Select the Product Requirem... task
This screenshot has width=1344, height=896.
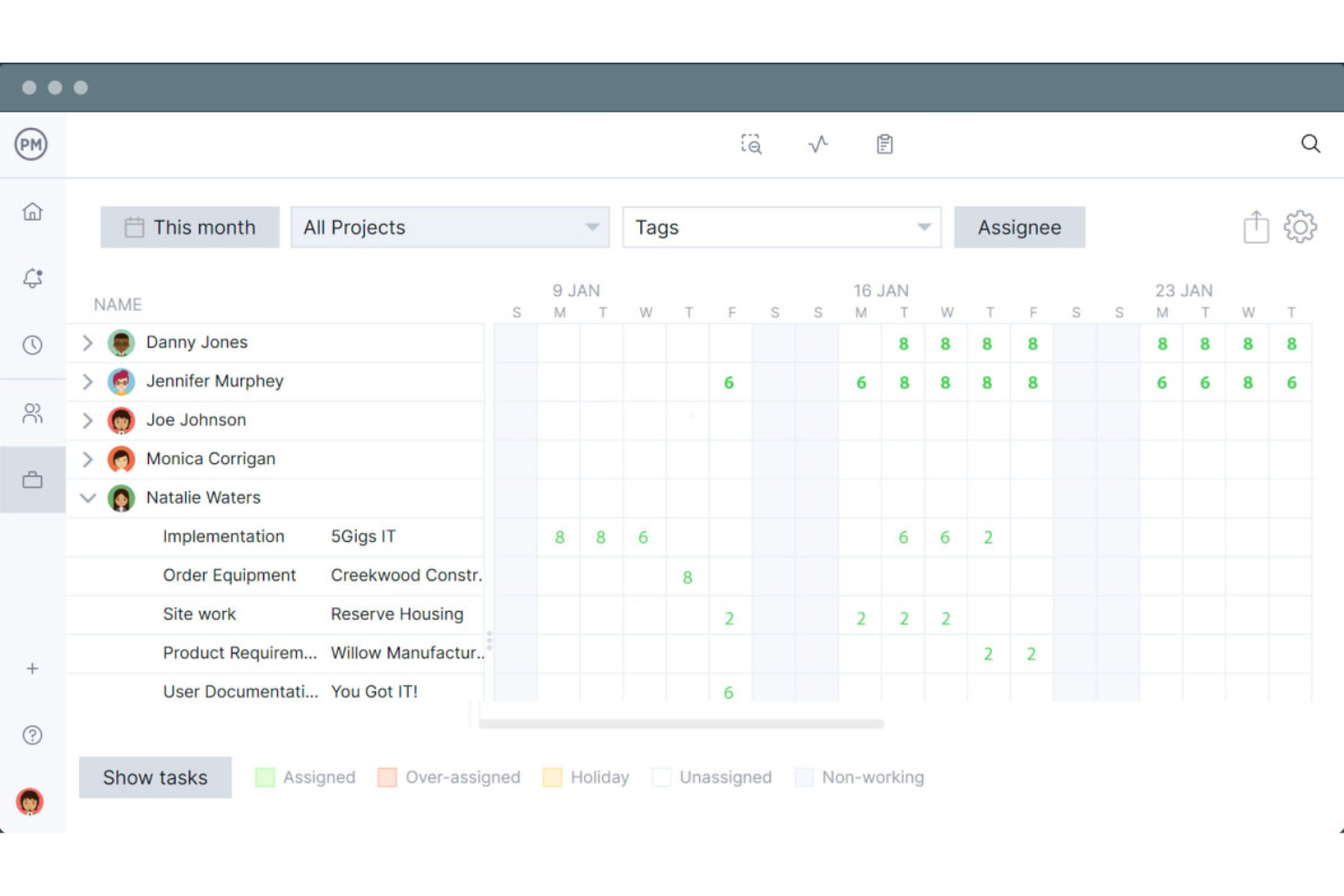[x=240, y=653]
